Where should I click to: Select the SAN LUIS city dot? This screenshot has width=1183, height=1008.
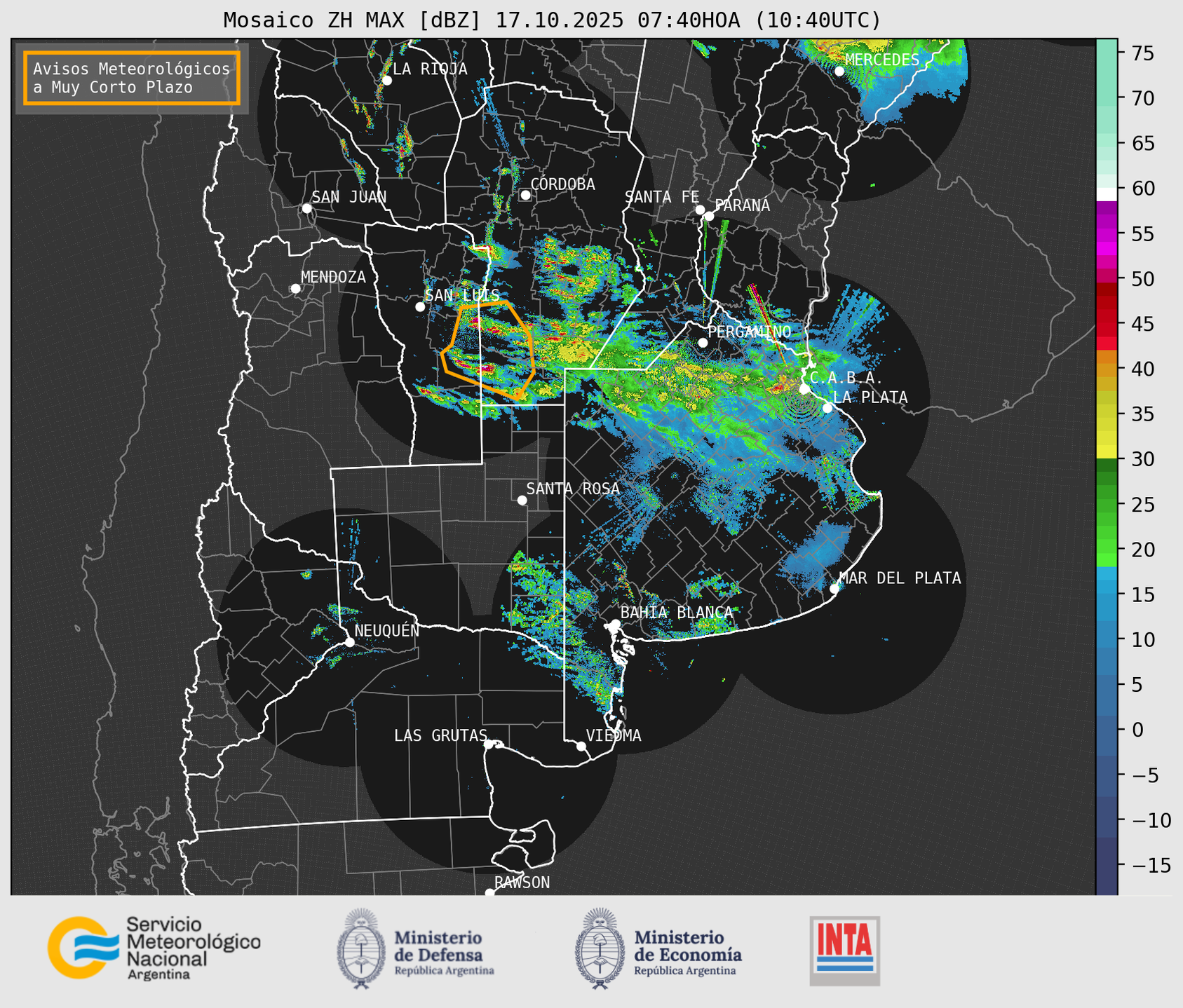(x=420, y=307)
